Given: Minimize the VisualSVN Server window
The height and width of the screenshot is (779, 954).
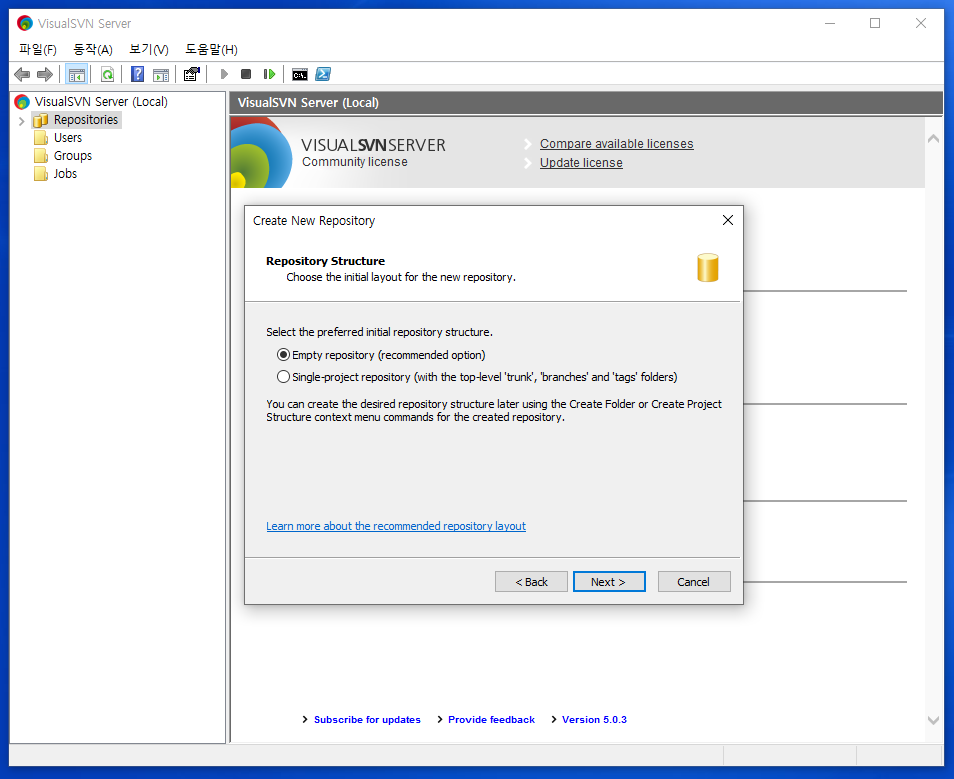Looking at the screenshot, I should coord(830,23).
